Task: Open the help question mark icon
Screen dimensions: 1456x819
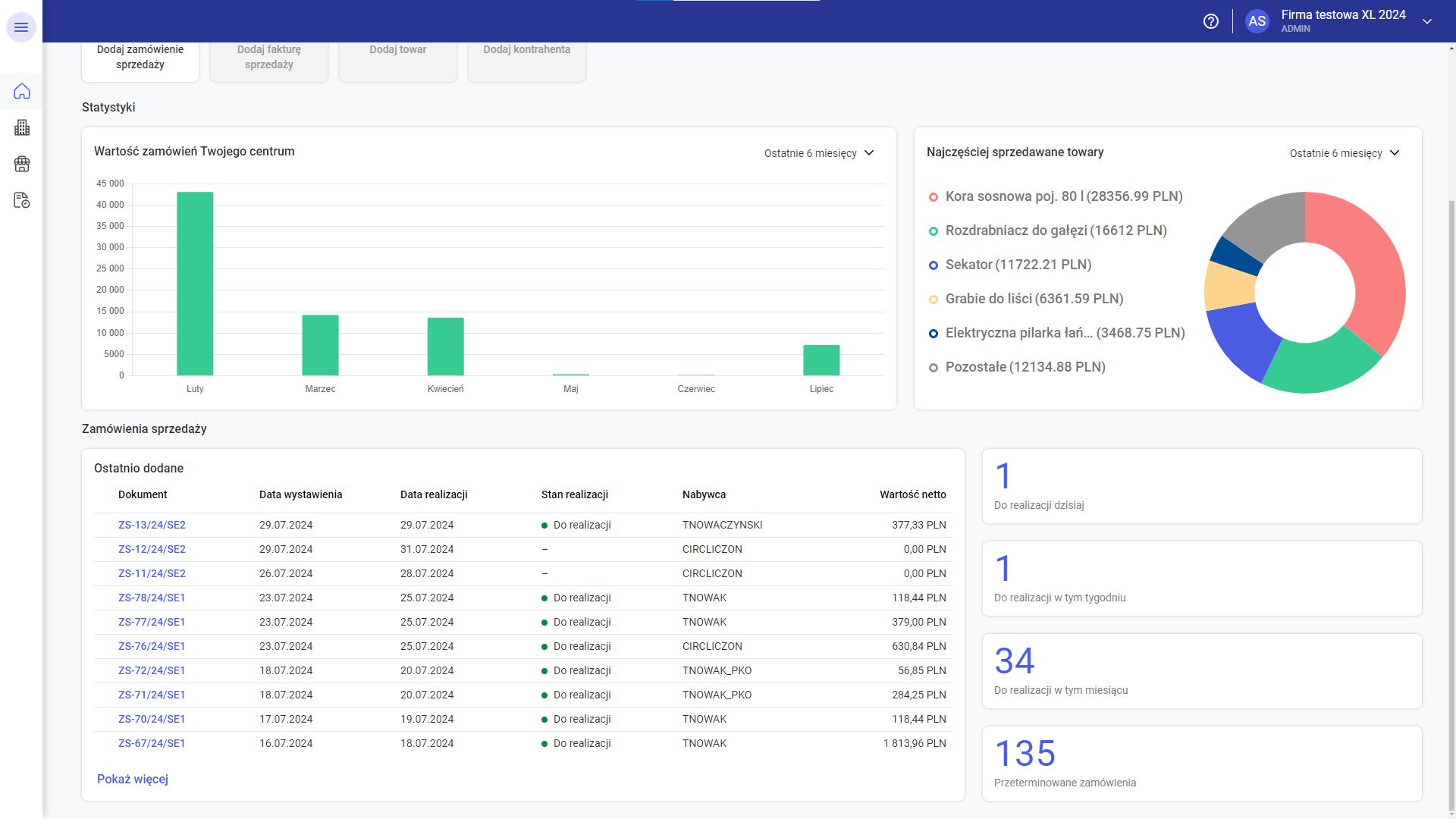Action: [x=1211, y=21]
